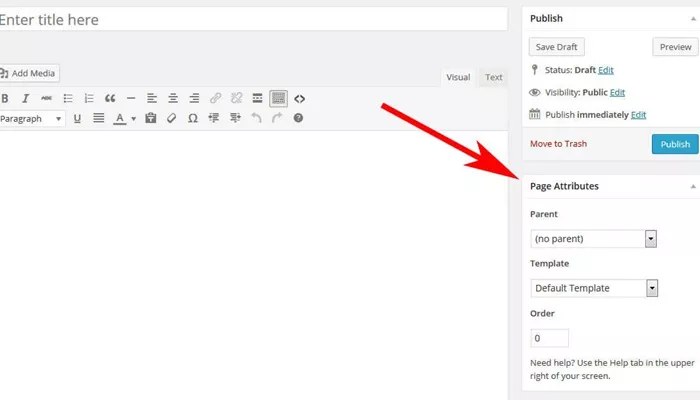Open the text color picker arrow
Screen dimensions: 700x400
(133, 119)
